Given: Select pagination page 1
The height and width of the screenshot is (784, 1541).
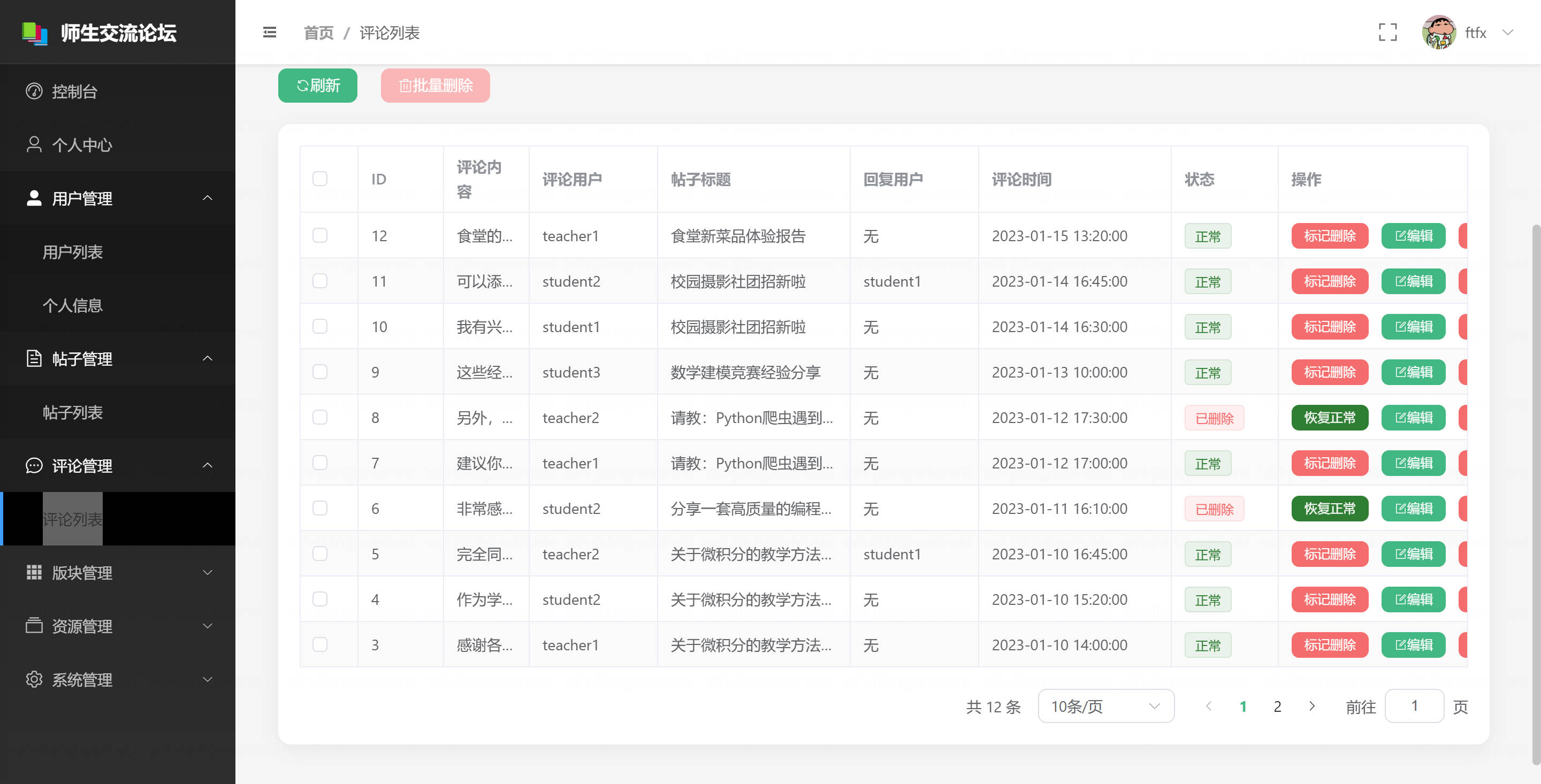Looking at the screenshot, I should 1243,706.
